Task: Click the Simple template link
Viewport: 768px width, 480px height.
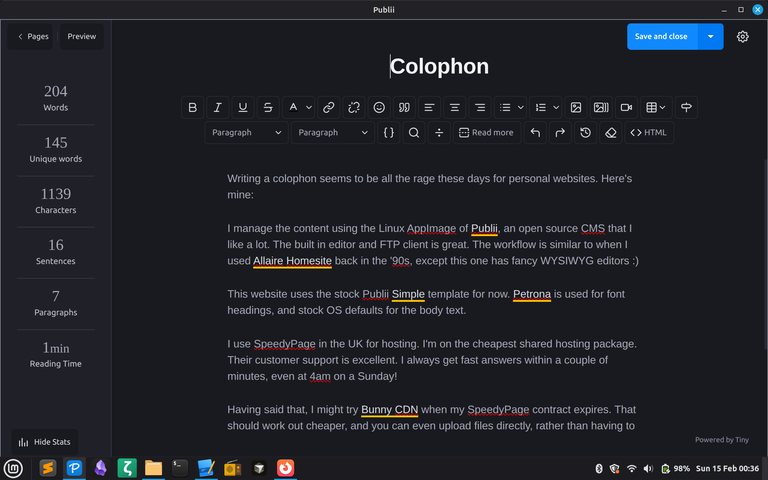Action: [x=408, y=294]
